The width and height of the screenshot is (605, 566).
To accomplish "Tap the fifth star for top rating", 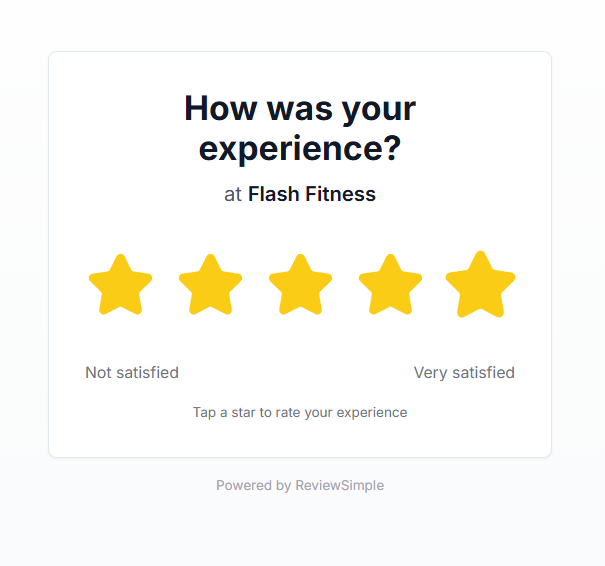I will [480, 285].
